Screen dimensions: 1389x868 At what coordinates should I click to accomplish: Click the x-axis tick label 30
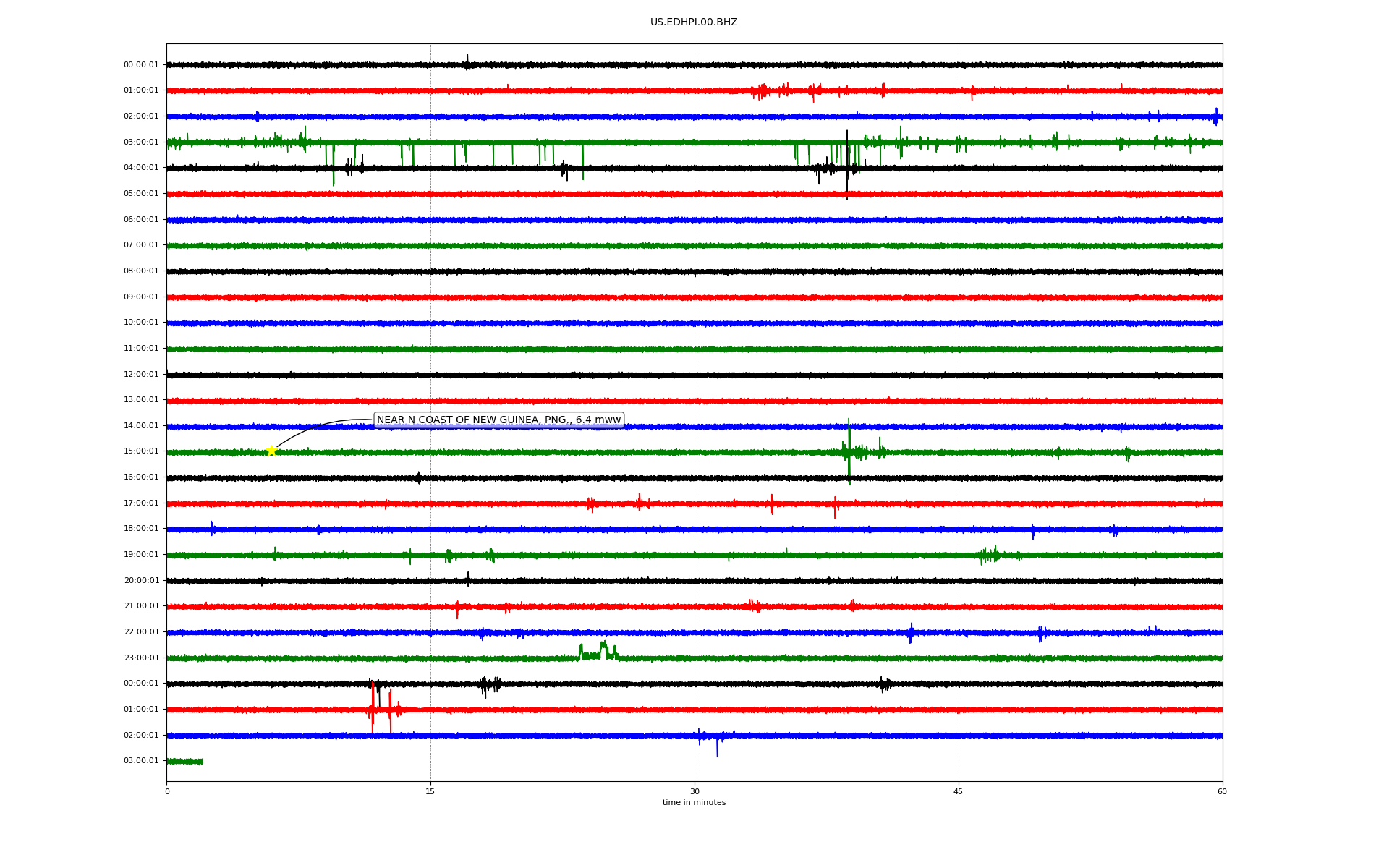point(694,791)
